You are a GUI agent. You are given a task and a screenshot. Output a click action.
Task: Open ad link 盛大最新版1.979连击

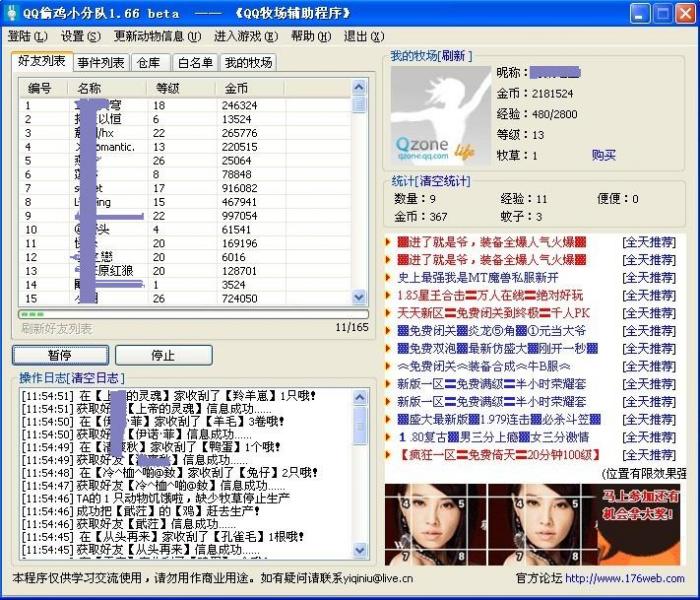click(x=499, y=419)
